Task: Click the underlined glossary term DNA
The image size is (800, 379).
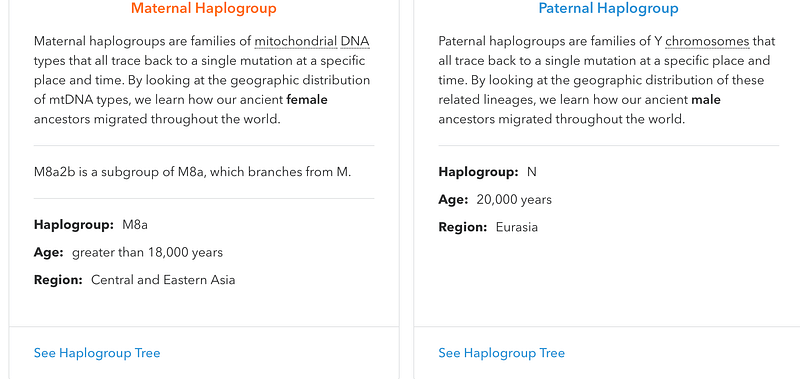Action: click(355, 41)
